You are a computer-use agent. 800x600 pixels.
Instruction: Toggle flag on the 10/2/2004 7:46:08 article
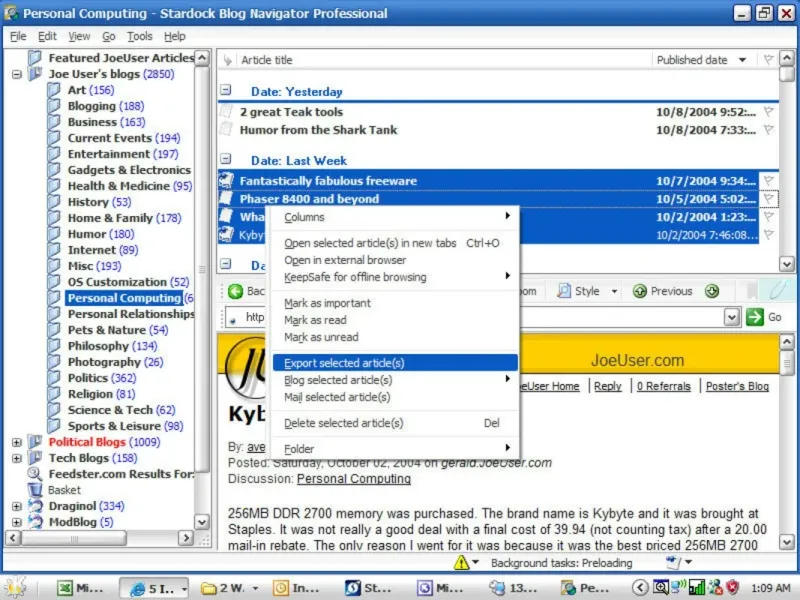[768, 235]
